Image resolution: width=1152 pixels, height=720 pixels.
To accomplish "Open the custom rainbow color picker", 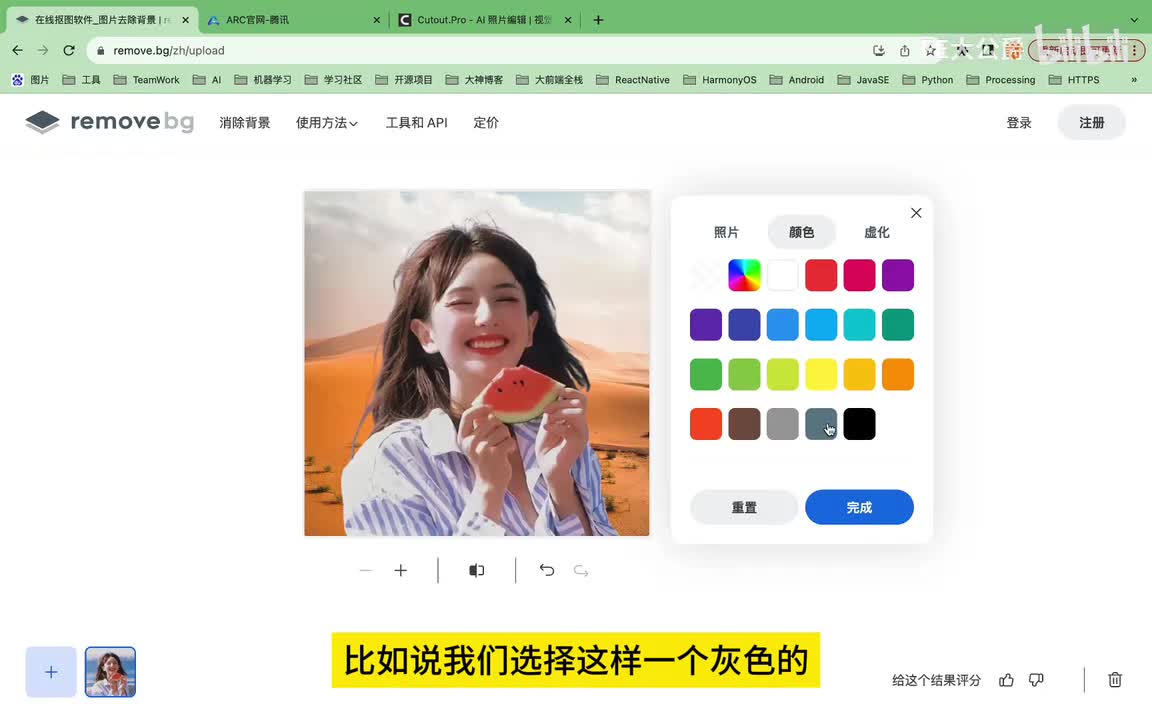I will point(744,275).
